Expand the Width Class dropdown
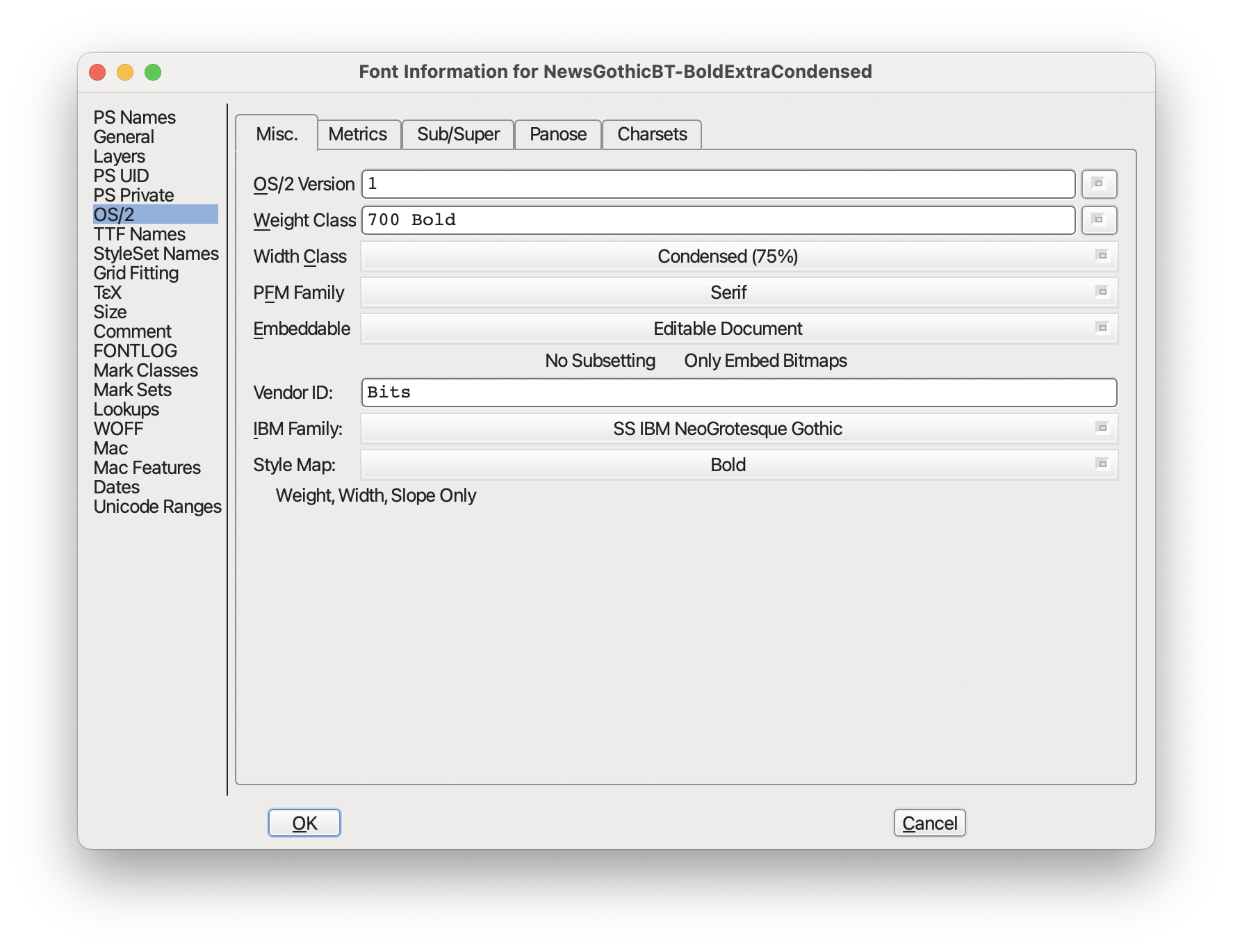 (x=739, y=256)
